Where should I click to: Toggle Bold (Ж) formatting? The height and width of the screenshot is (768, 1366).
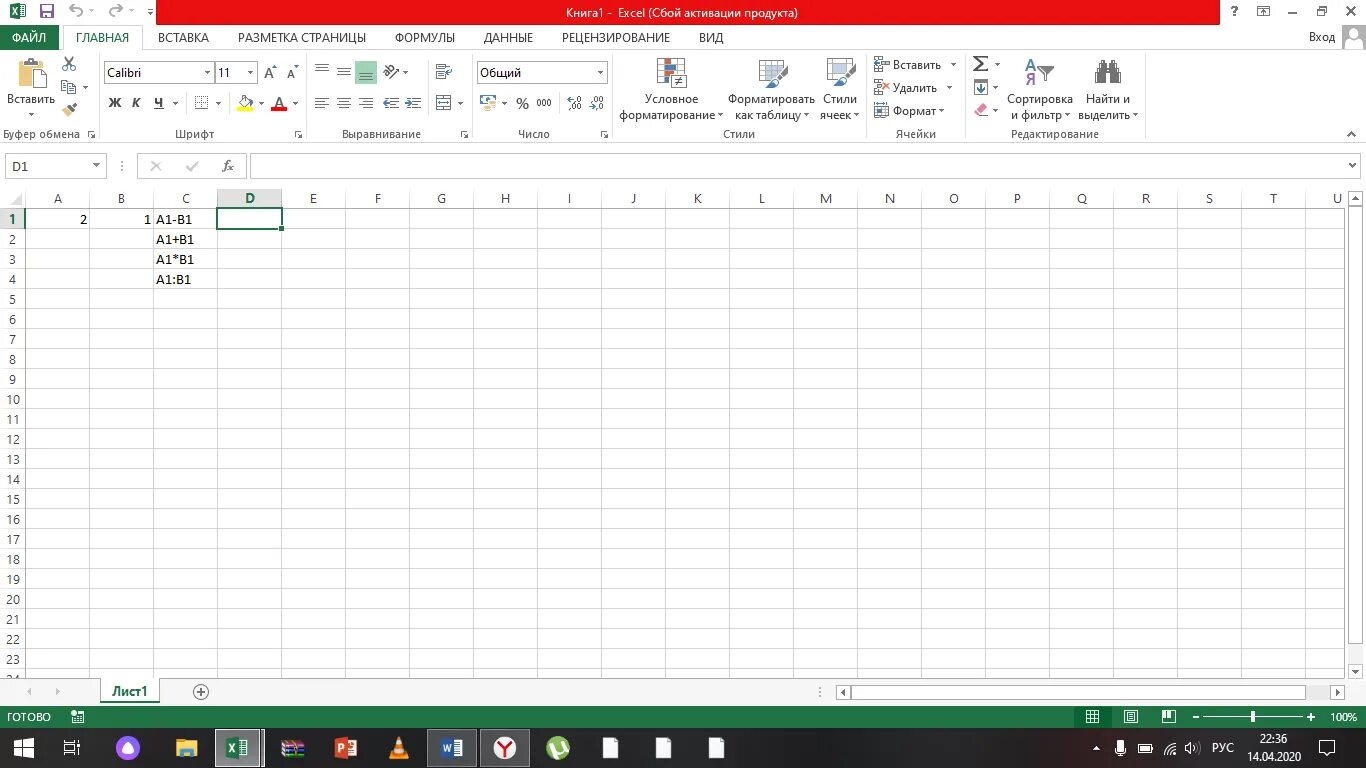(115, 103)
